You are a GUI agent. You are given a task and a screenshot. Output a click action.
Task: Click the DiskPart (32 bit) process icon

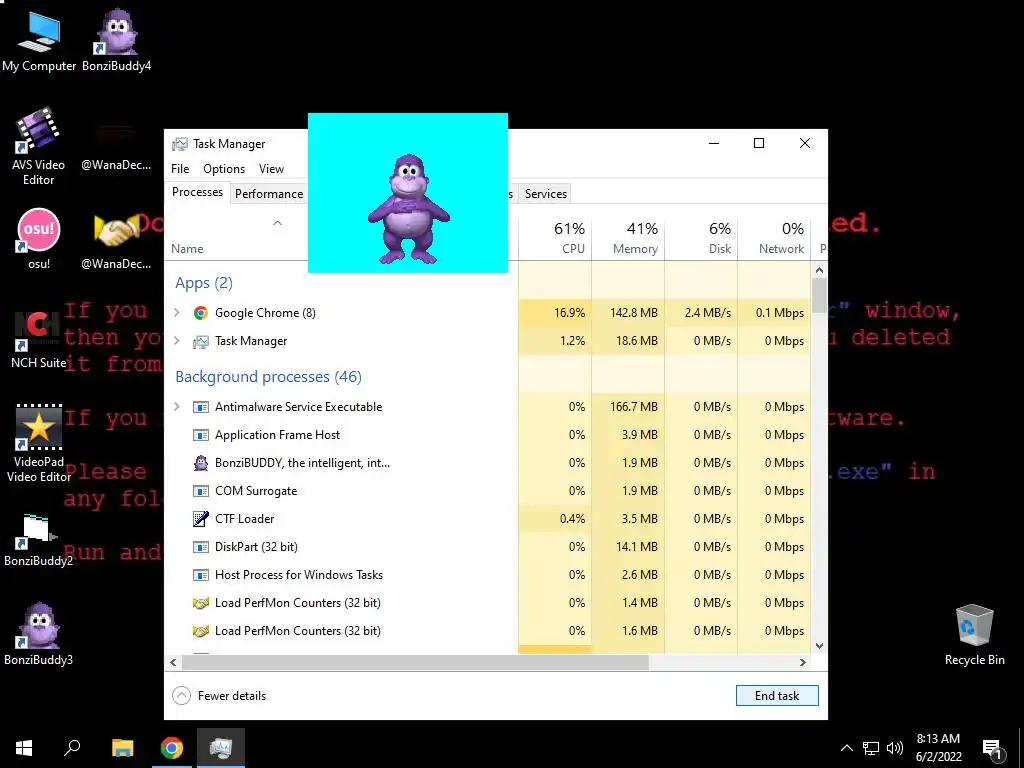[x=200, y=547]
